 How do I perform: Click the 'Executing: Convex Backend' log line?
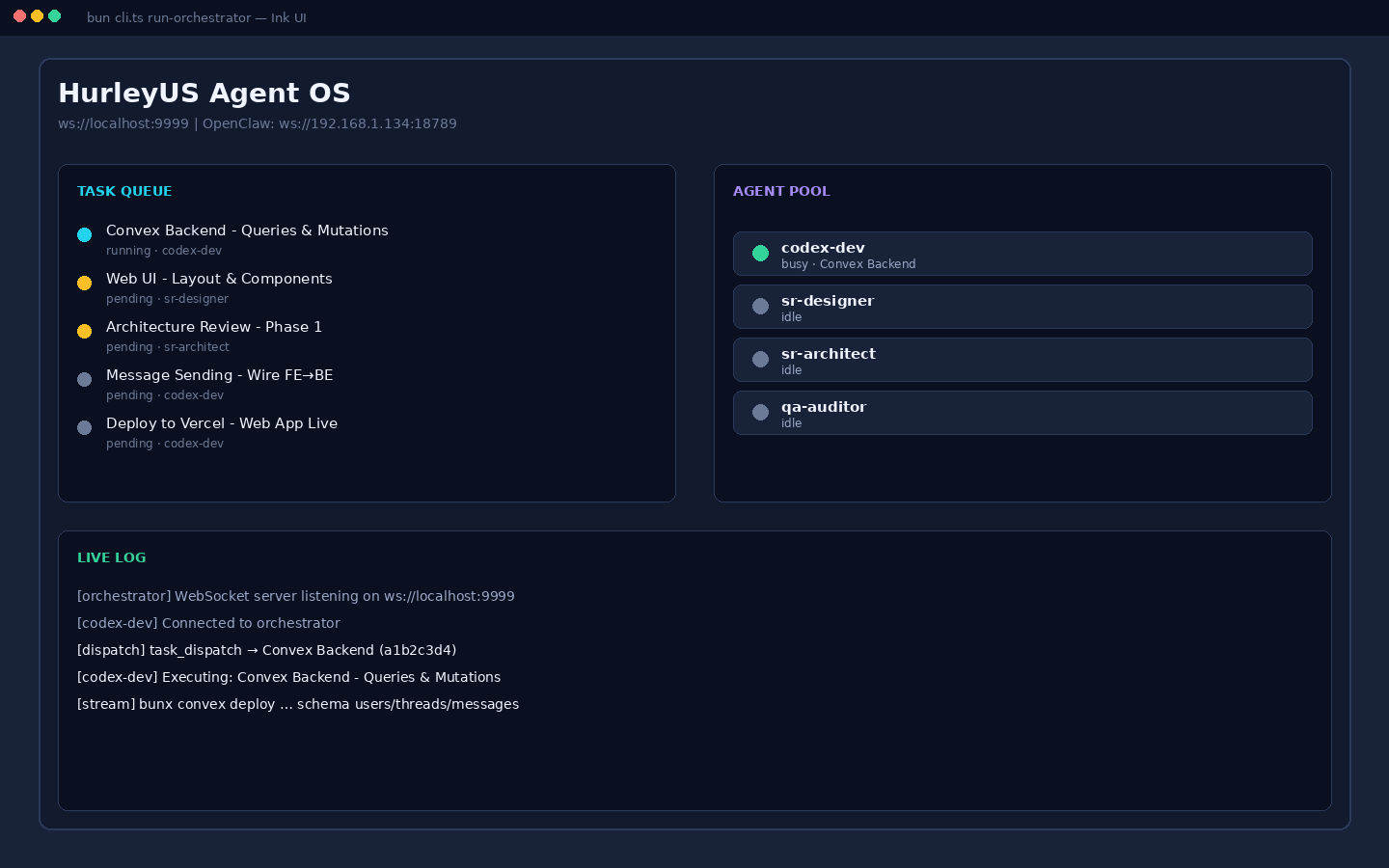289,677
